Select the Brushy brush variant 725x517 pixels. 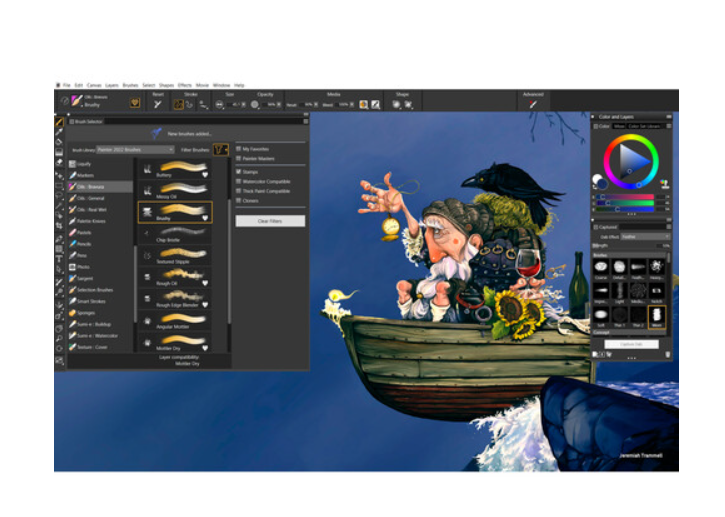[x=175, y=212]
